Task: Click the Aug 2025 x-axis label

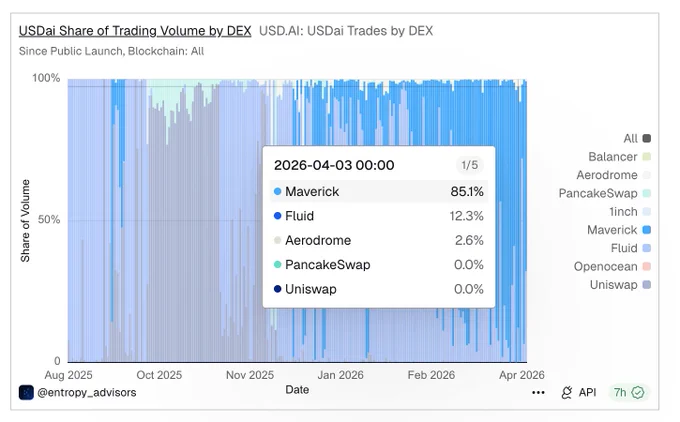Action: (x=69, y=375)
